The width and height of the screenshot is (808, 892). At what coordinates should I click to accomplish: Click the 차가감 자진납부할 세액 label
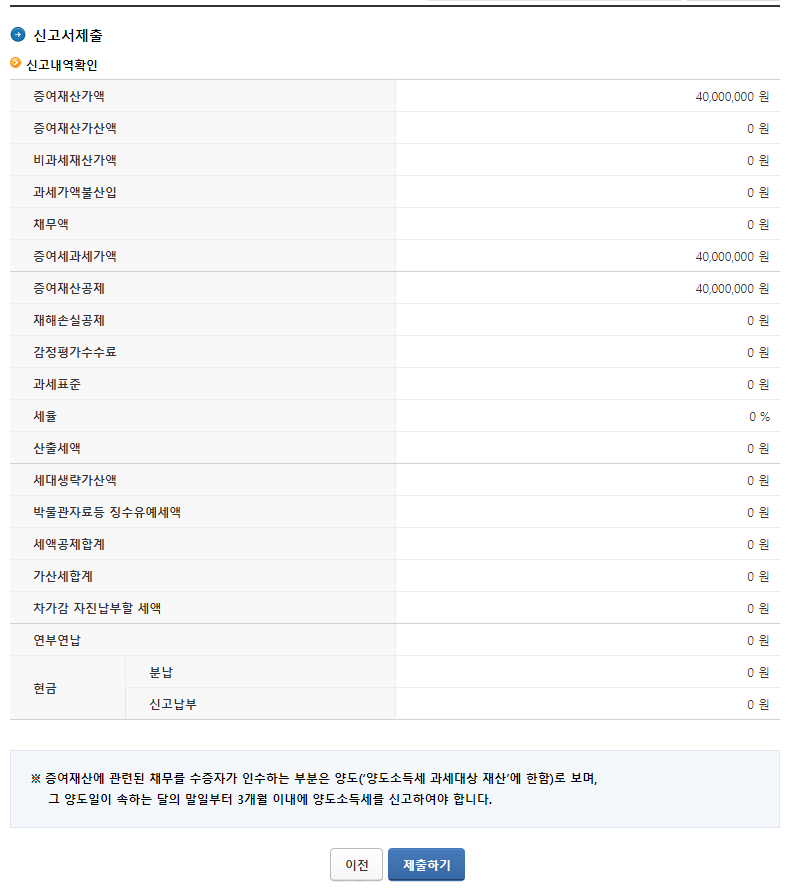97,608
